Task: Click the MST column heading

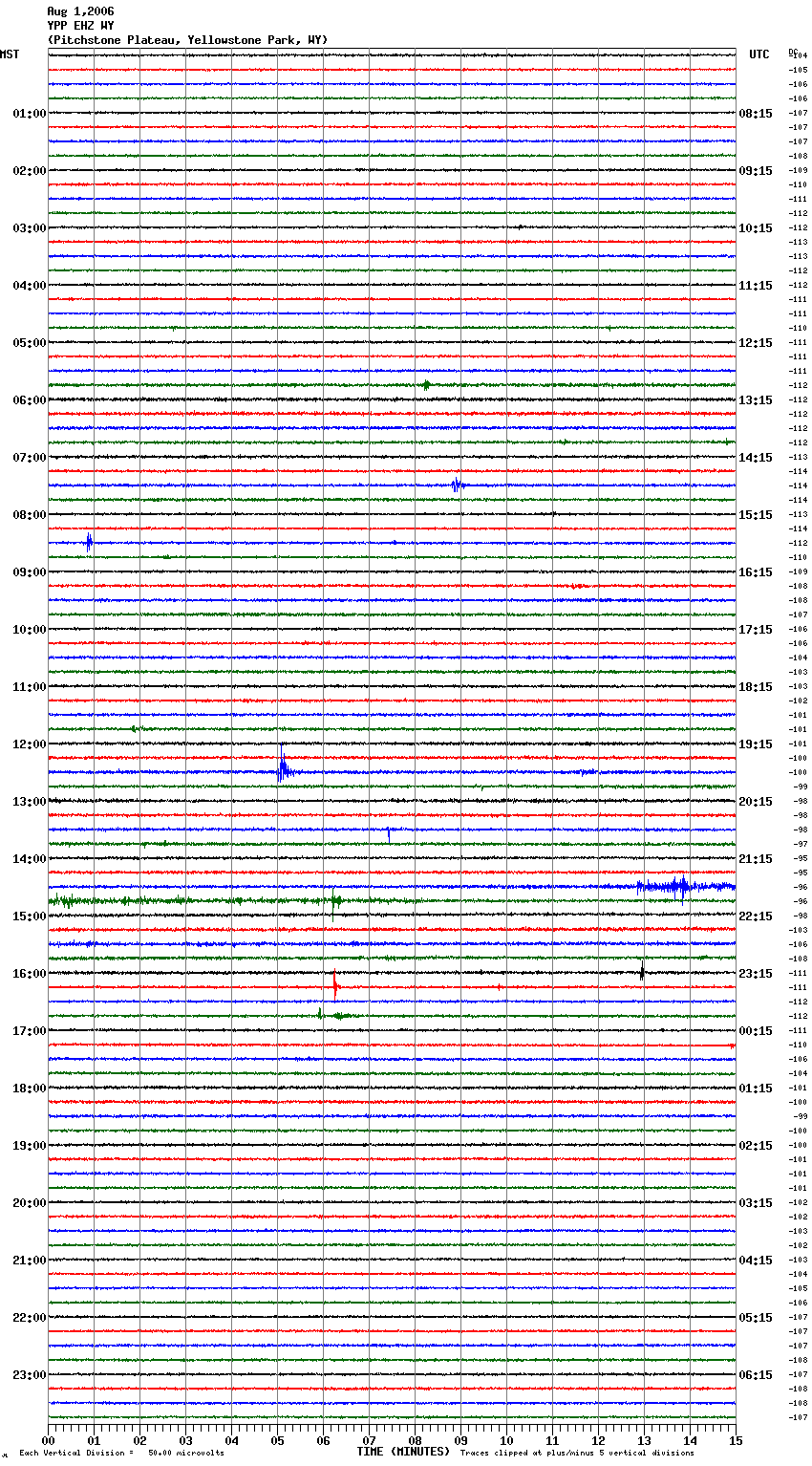Action: click(10, 54)
